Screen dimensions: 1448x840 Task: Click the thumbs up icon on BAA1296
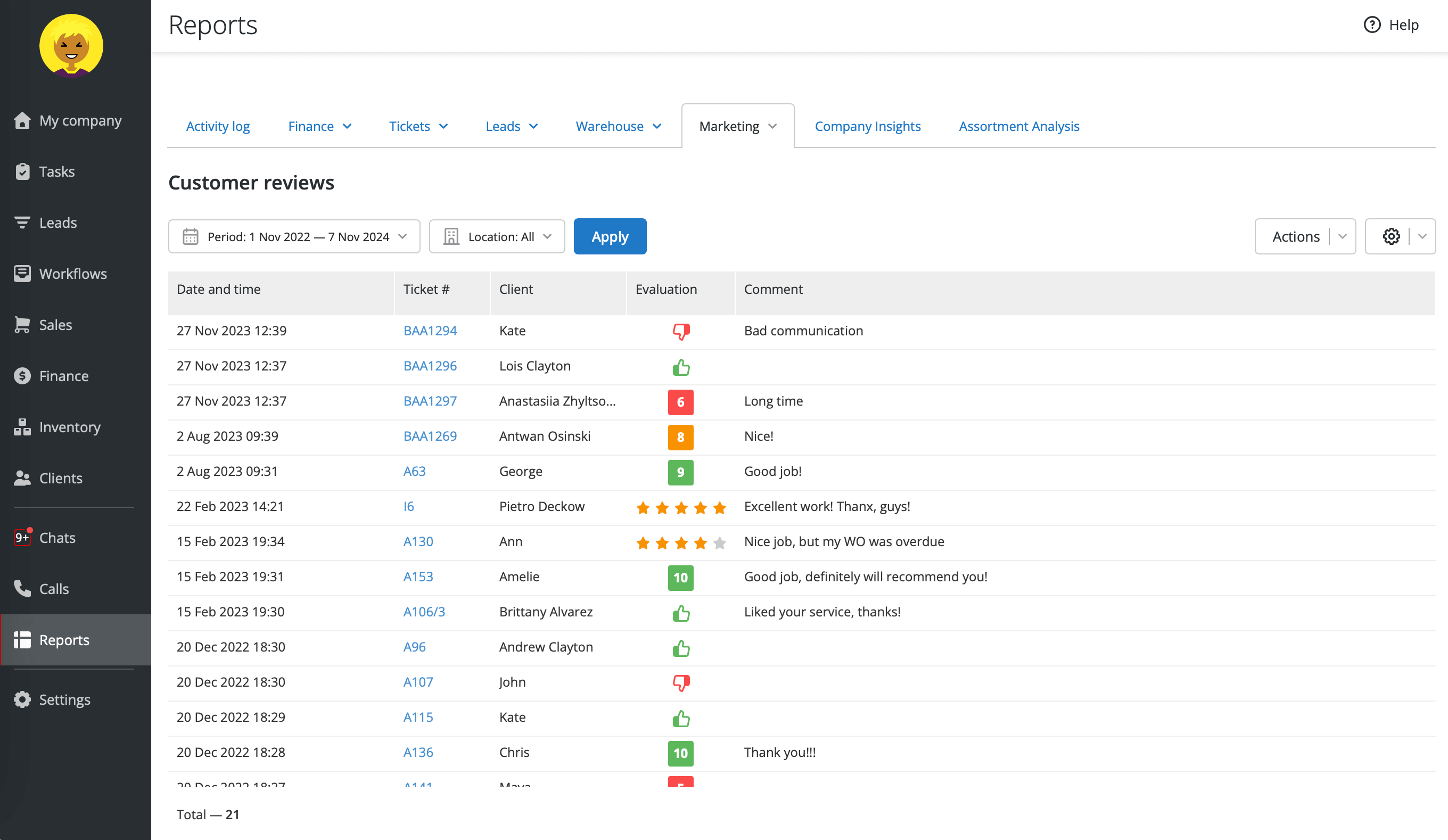click(x=681, y=366)
